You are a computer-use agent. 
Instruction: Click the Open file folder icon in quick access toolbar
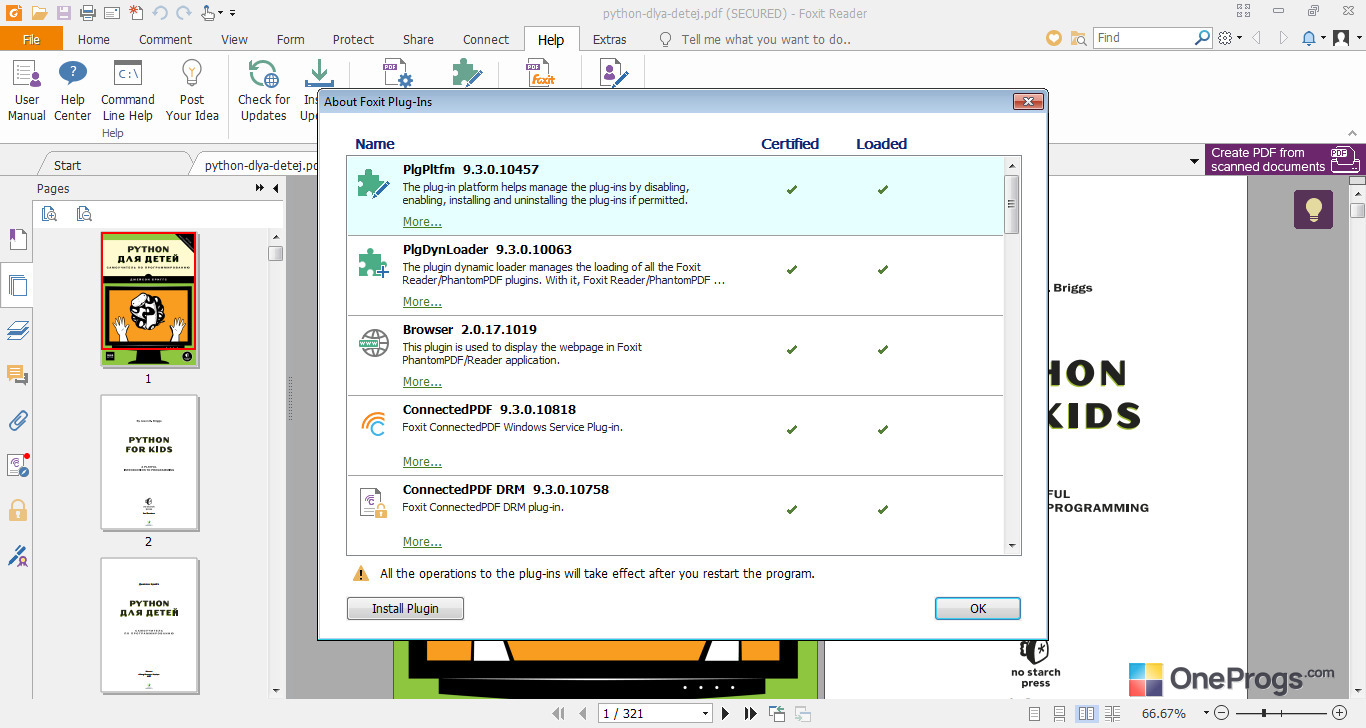(39, 13)
